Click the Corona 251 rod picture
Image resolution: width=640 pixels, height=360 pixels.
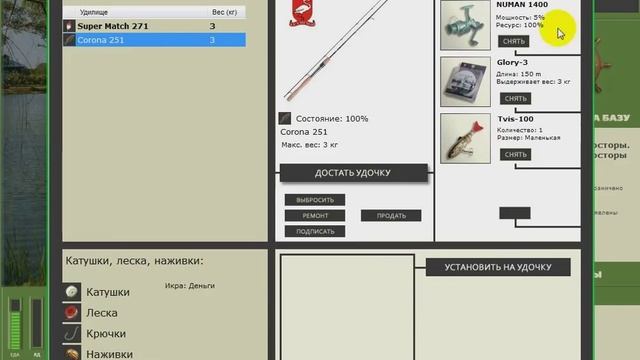pos(337,51)
